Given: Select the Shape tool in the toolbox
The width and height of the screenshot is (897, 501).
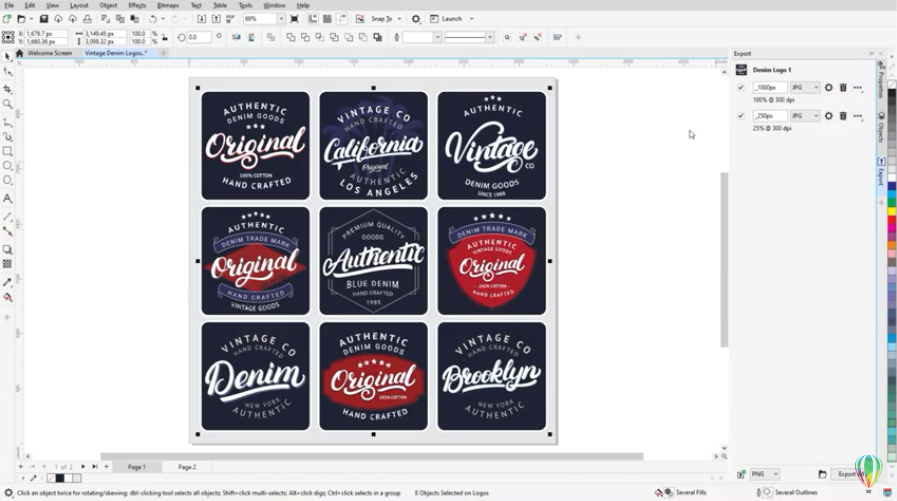Looking at the screenshot, I should click(7, 72).
